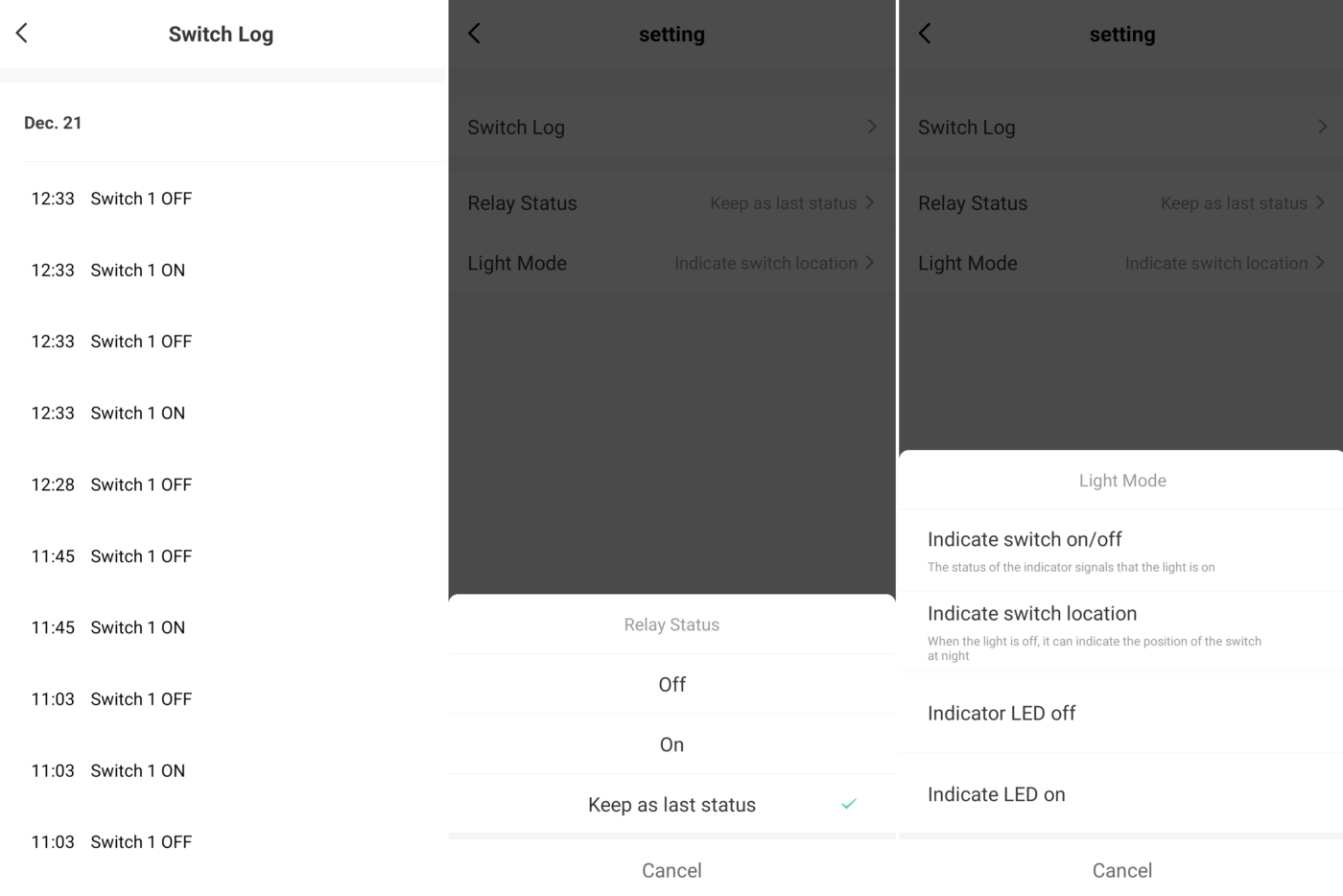Tap back arrow on middle setting screen
Viewport: 1343px width, 896px height.
(474, 34)
